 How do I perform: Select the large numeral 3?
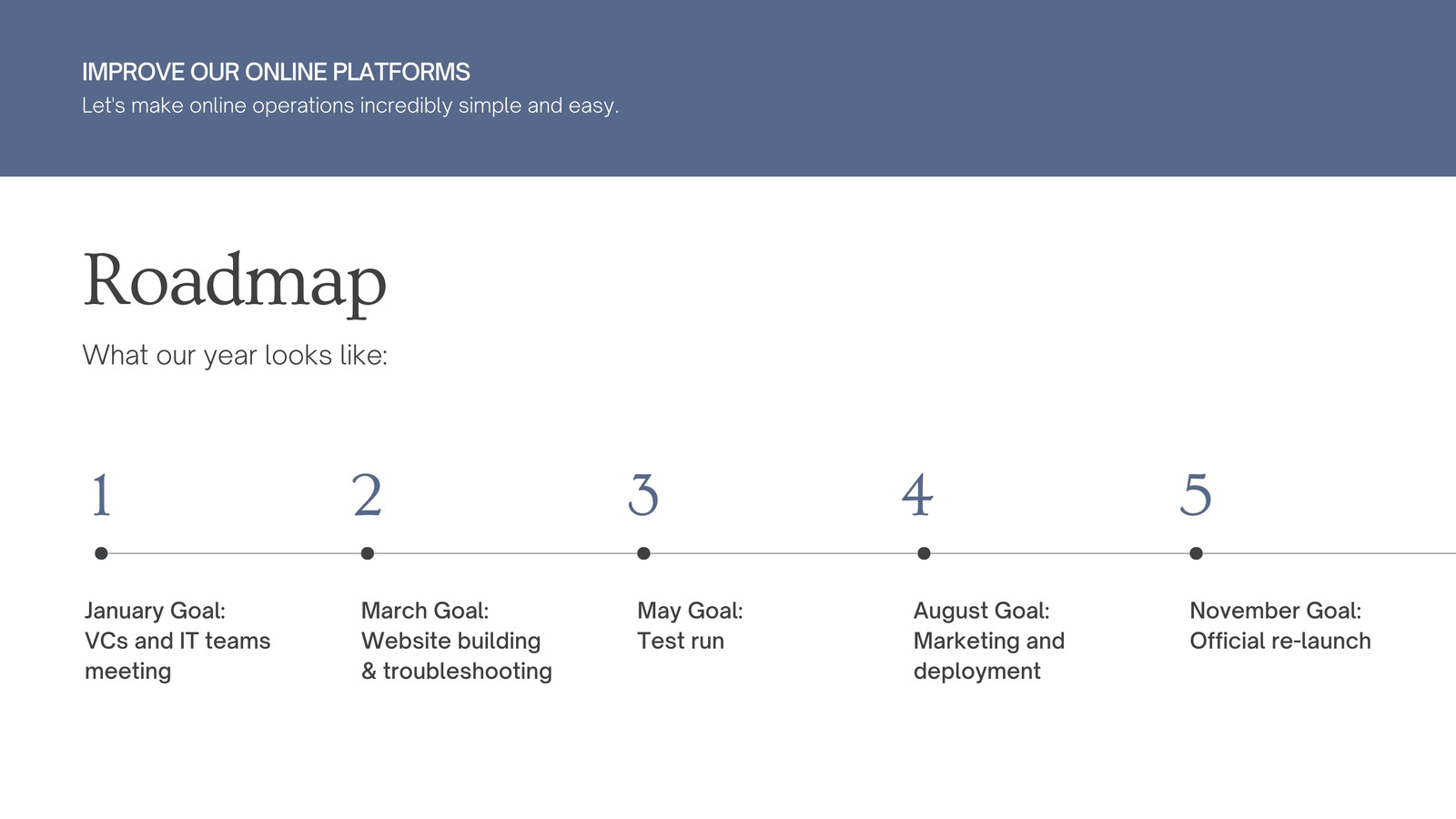click(x=643, y=496)
